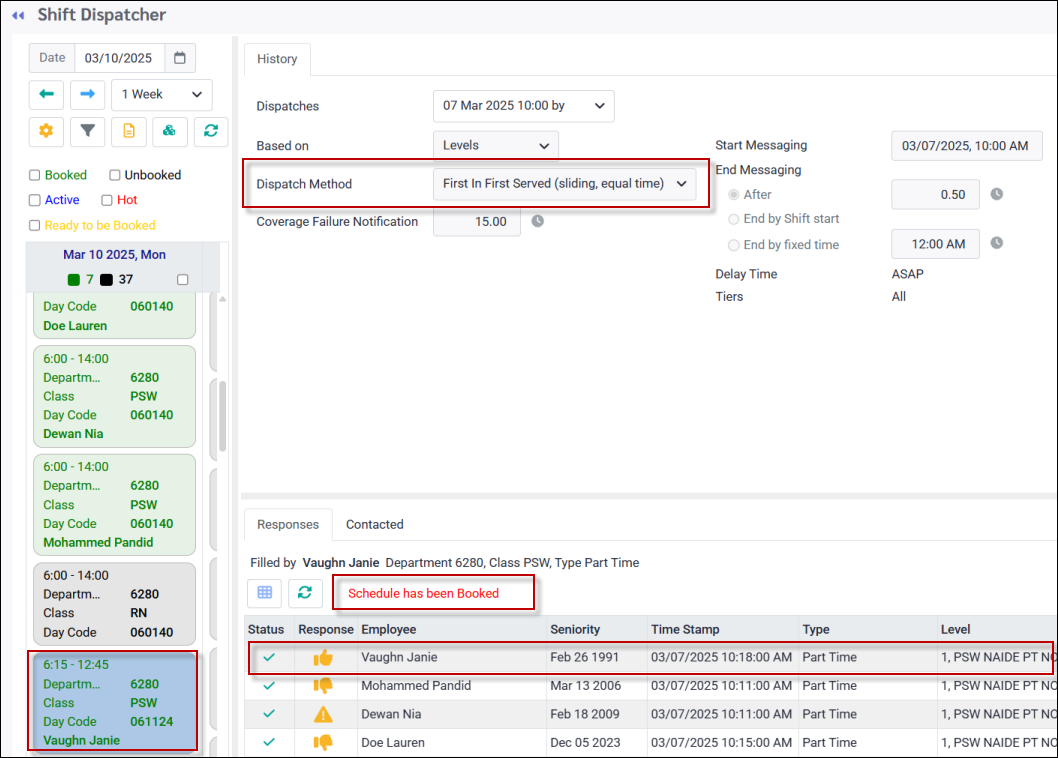Check the Mar 10 2025 day checkbox

(182, 279)
